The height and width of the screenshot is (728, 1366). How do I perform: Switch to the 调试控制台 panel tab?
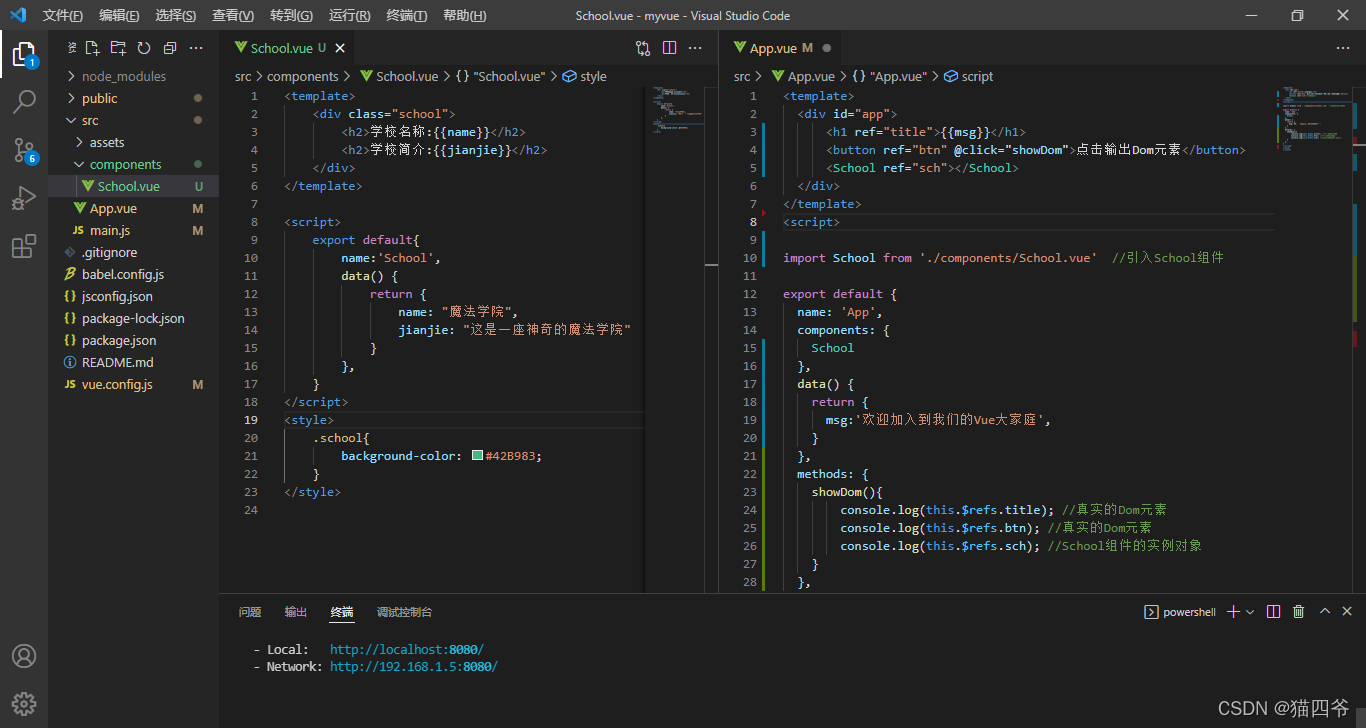click(405, 612)
